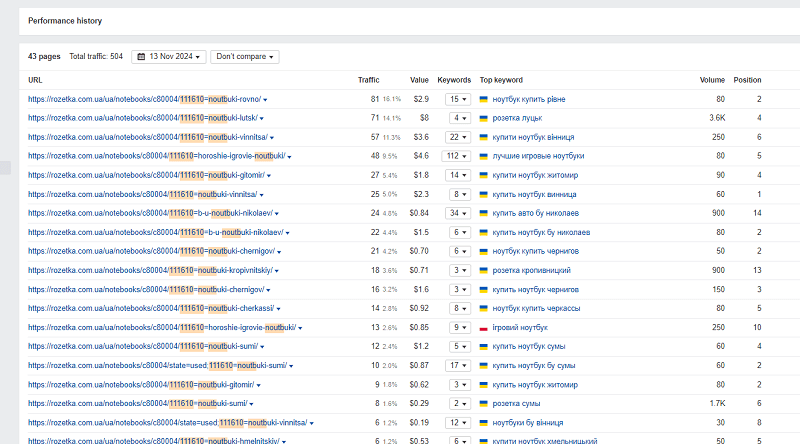Image resolution: width=800 pixels, height=444 pixels.
Task: Click keyword купить авто бу николаев
Action: tap(536, 213)
